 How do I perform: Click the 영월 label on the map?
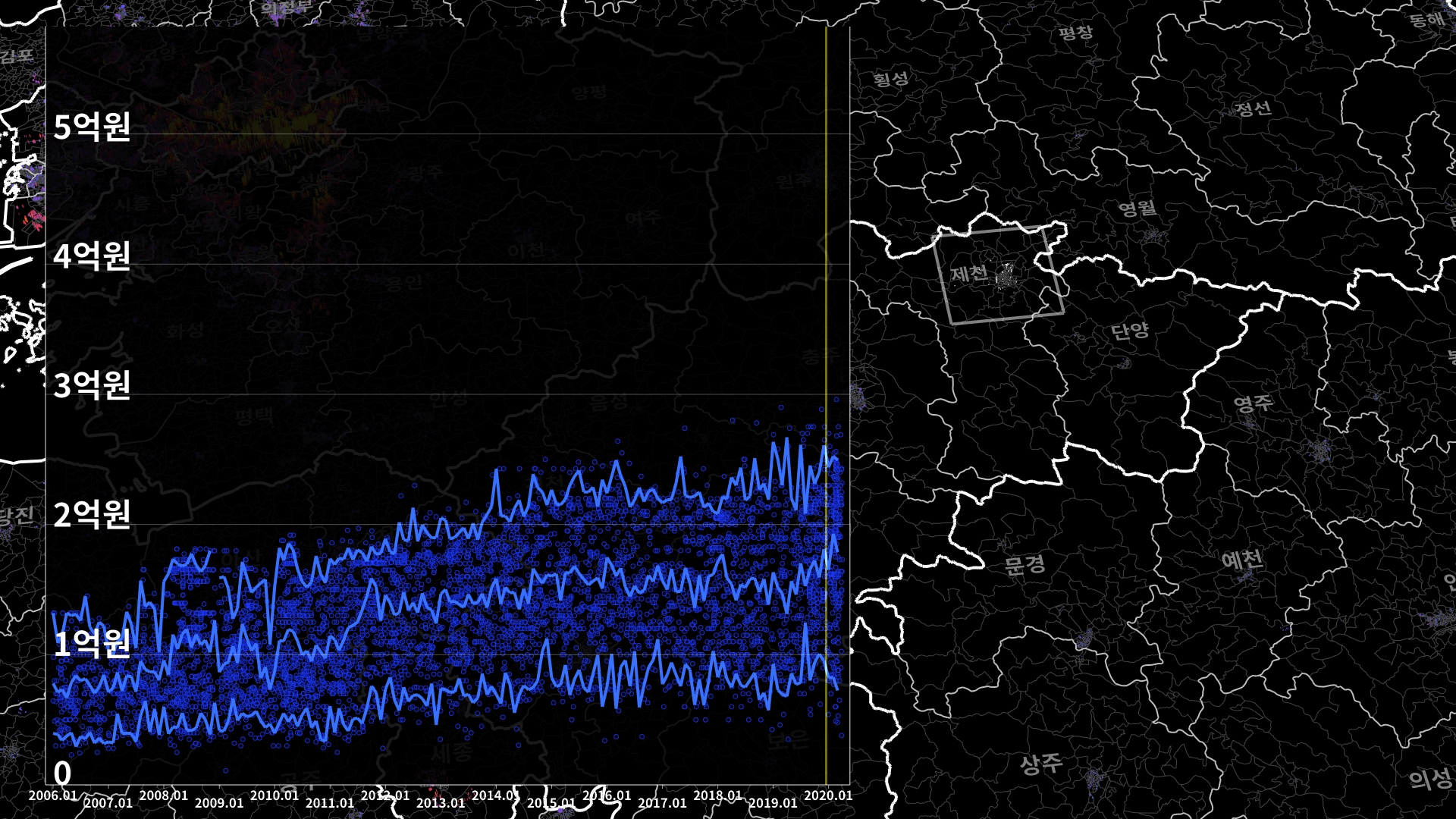[x=1137, y=209]
